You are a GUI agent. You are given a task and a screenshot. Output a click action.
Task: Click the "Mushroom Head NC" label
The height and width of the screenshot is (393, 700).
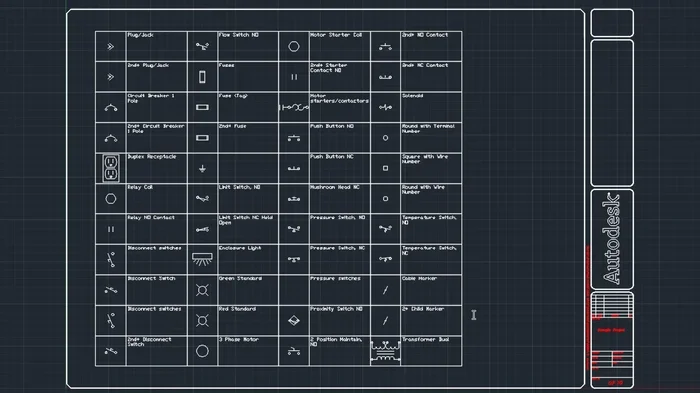pos(335,187)
